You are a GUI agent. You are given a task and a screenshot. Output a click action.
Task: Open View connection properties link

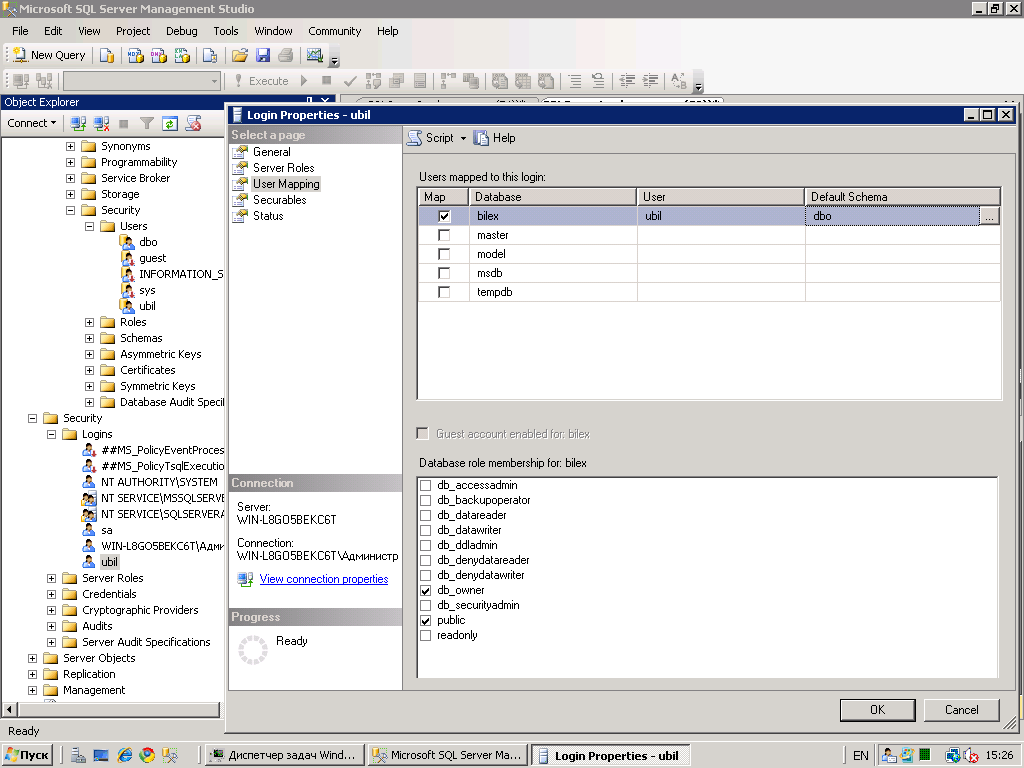click(x=324, y=579)
